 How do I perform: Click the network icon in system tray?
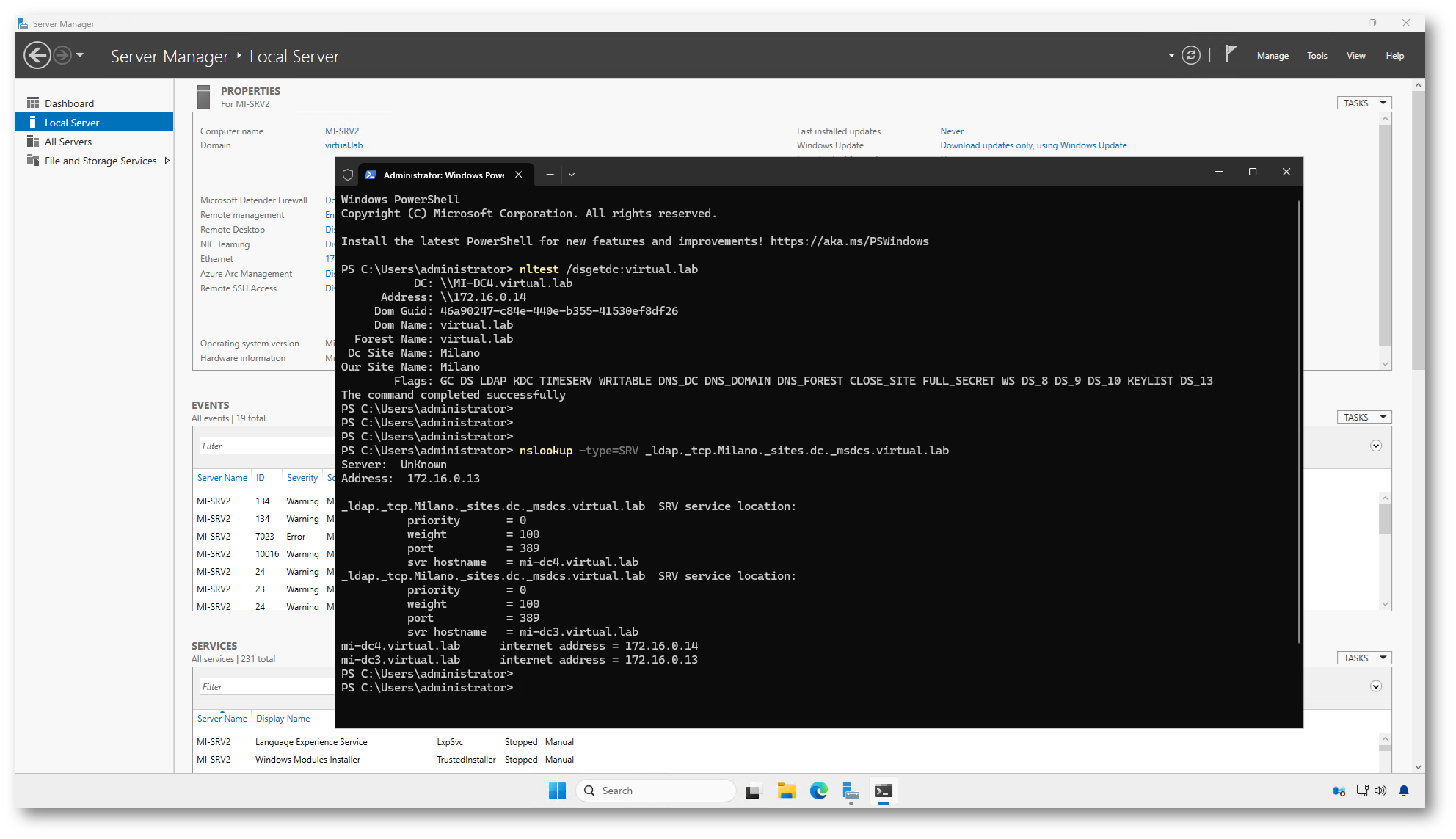1362,791
